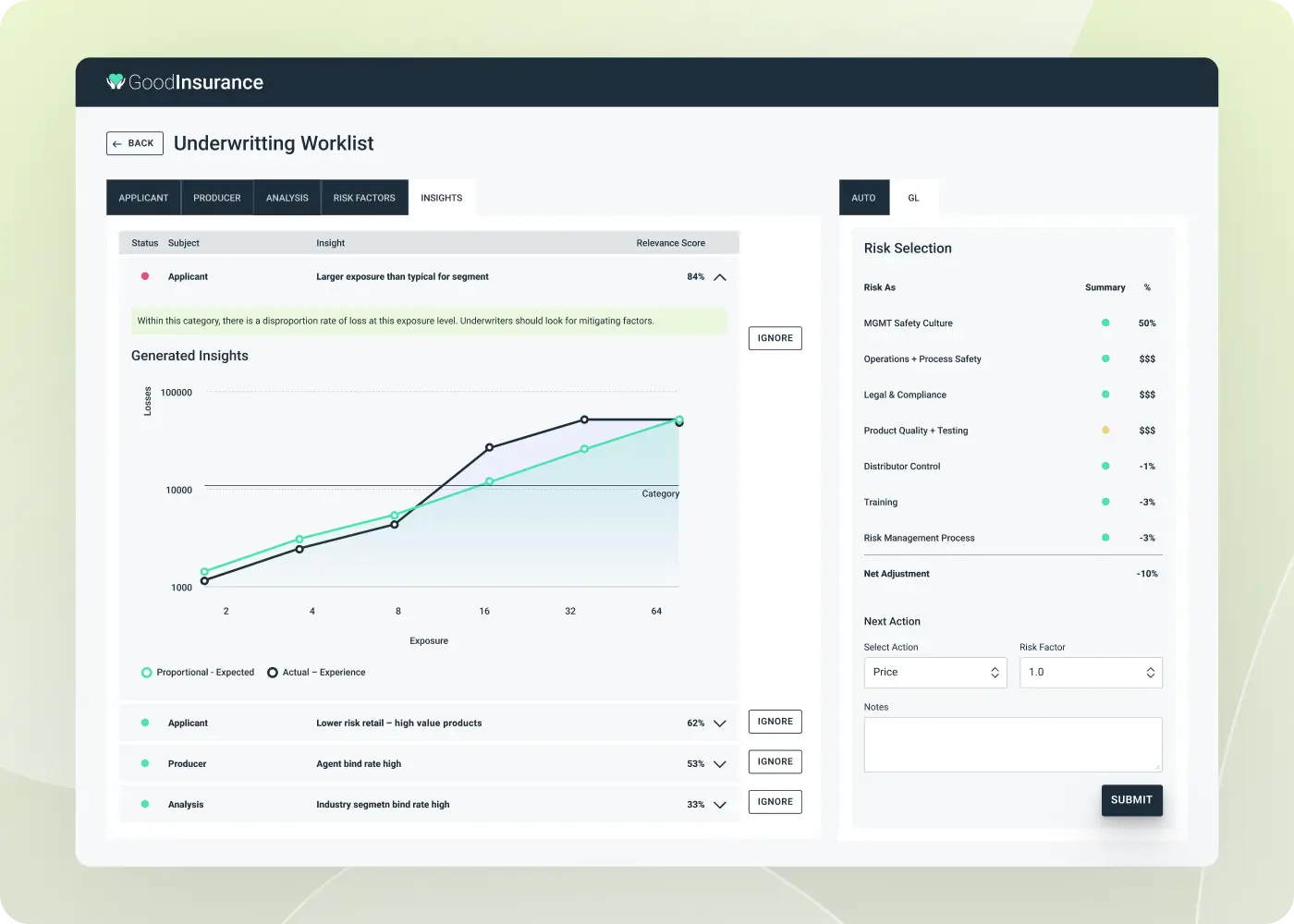
Task: Click the green status dot for Producer
Action: 145,763
